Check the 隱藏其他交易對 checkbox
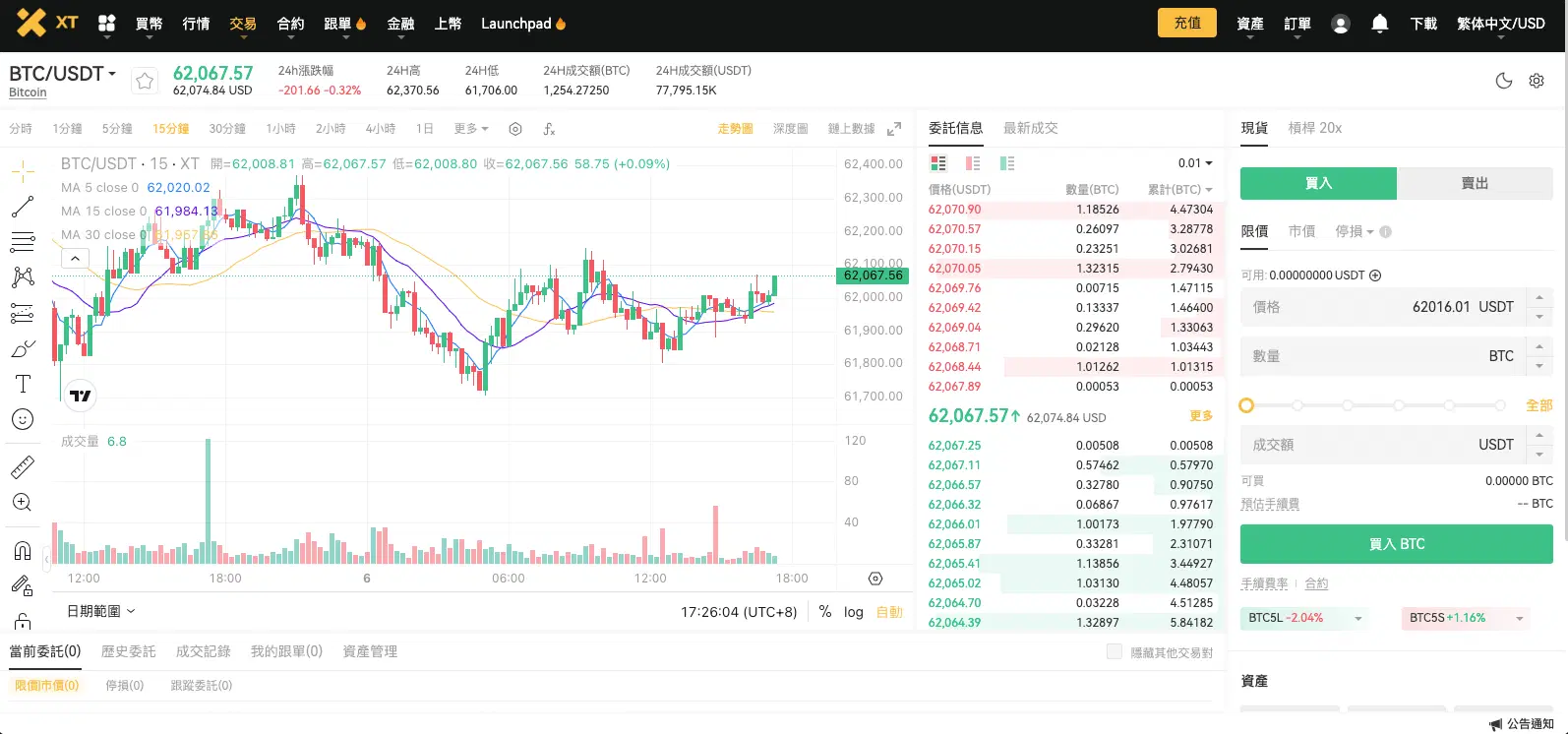1568x734 pixels. click(x=1114, y=651)
